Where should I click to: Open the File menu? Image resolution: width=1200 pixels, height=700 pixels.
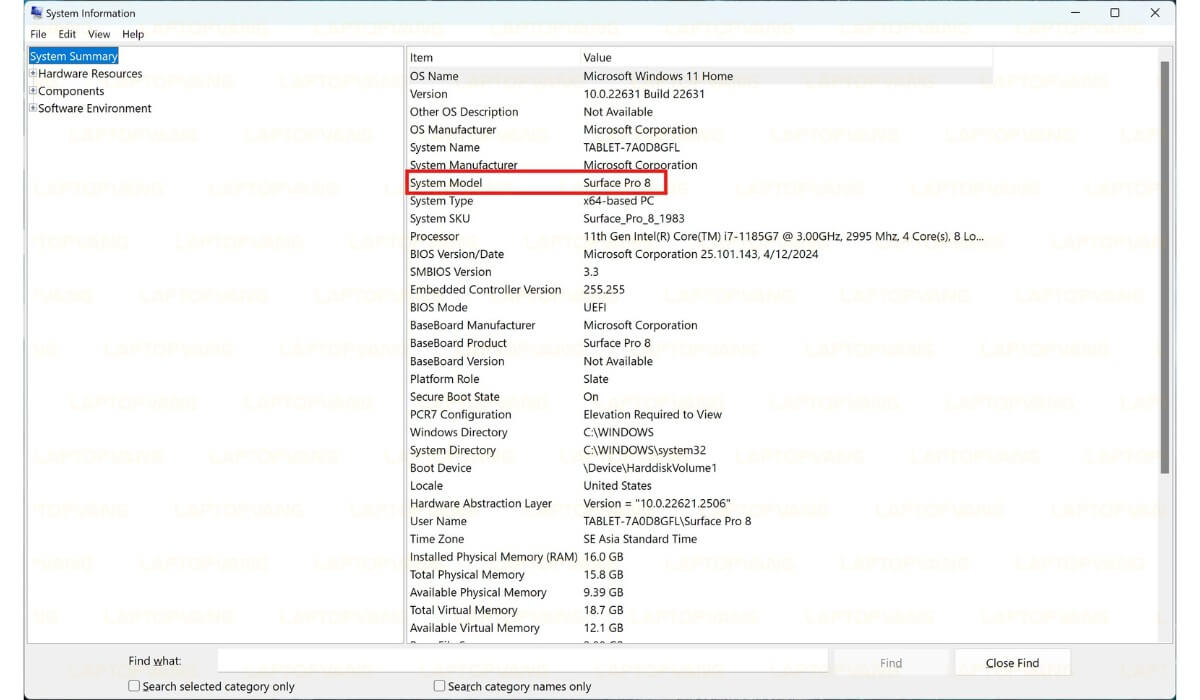[38, 34]
